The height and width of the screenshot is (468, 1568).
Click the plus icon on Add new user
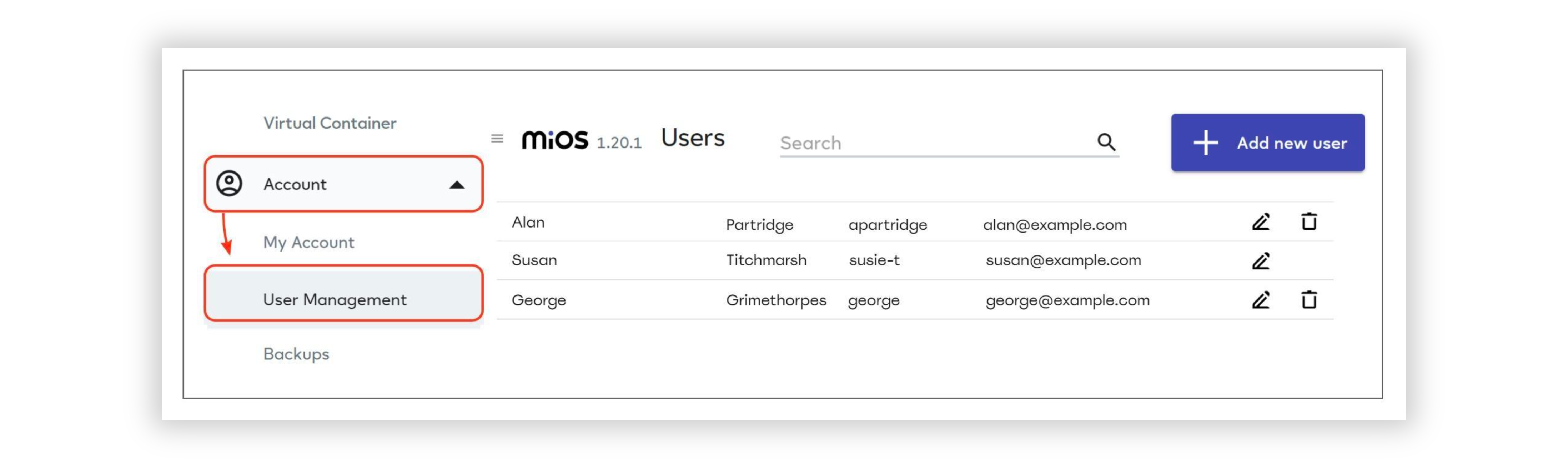(x=1205, y=143)
